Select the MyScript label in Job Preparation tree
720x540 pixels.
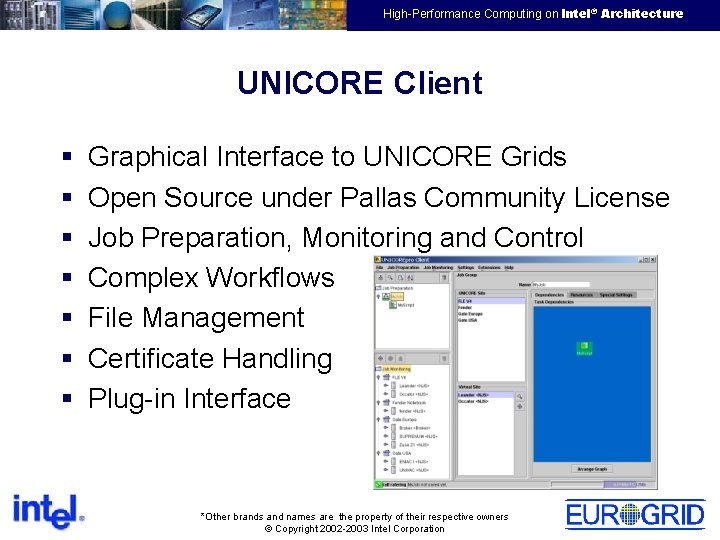[406, 305]
